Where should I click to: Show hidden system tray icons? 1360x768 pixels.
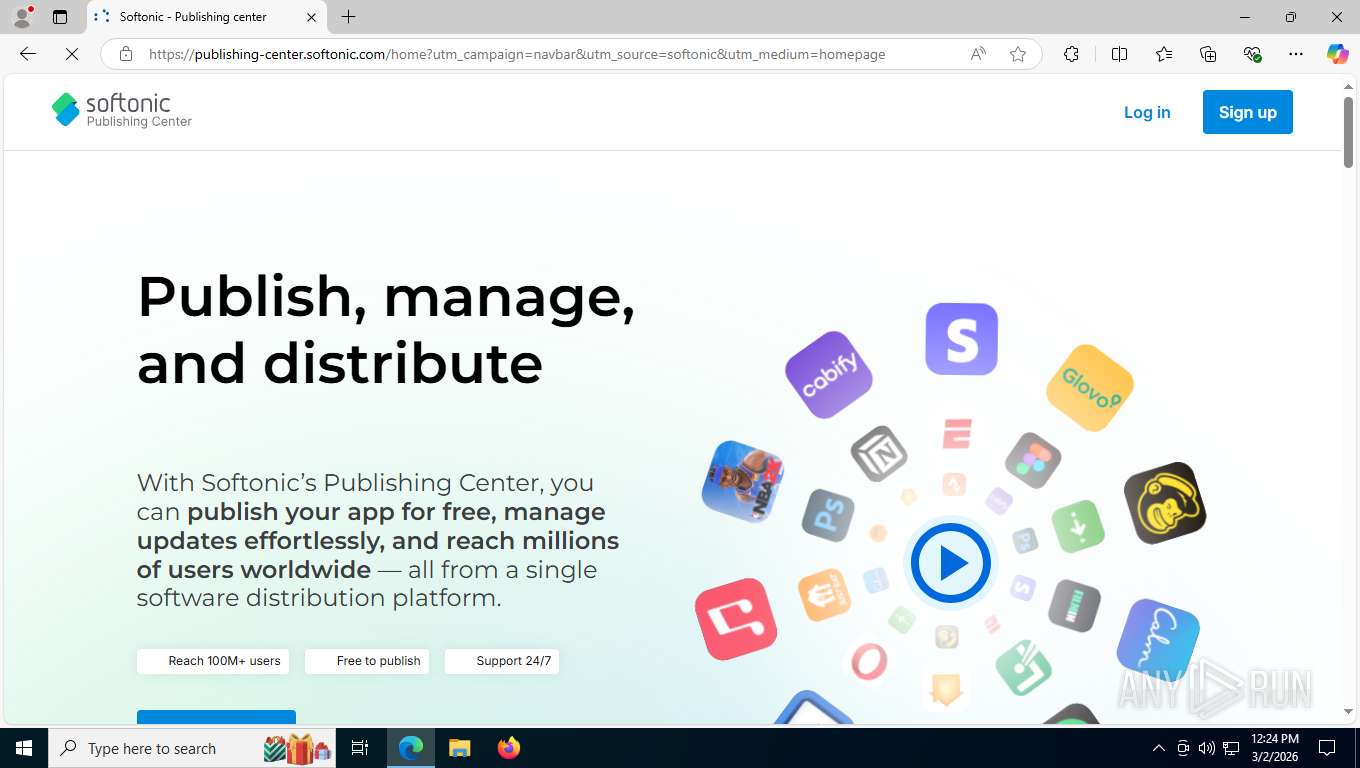tap(1159, 748)
